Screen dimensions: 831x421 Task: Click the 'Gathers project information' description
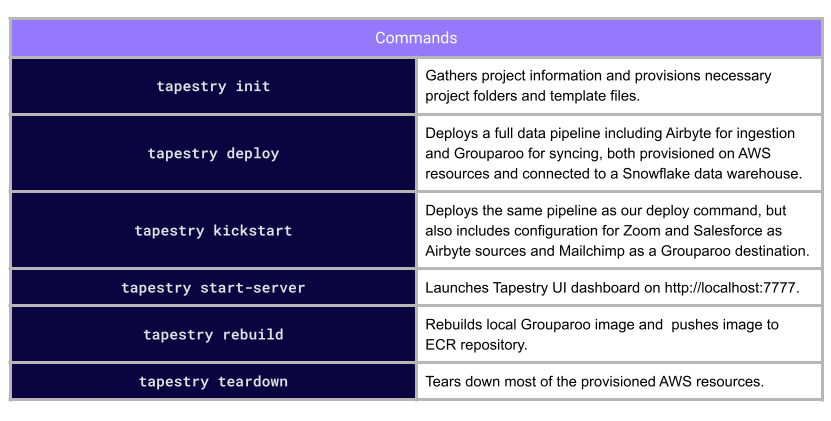point(619,86)
